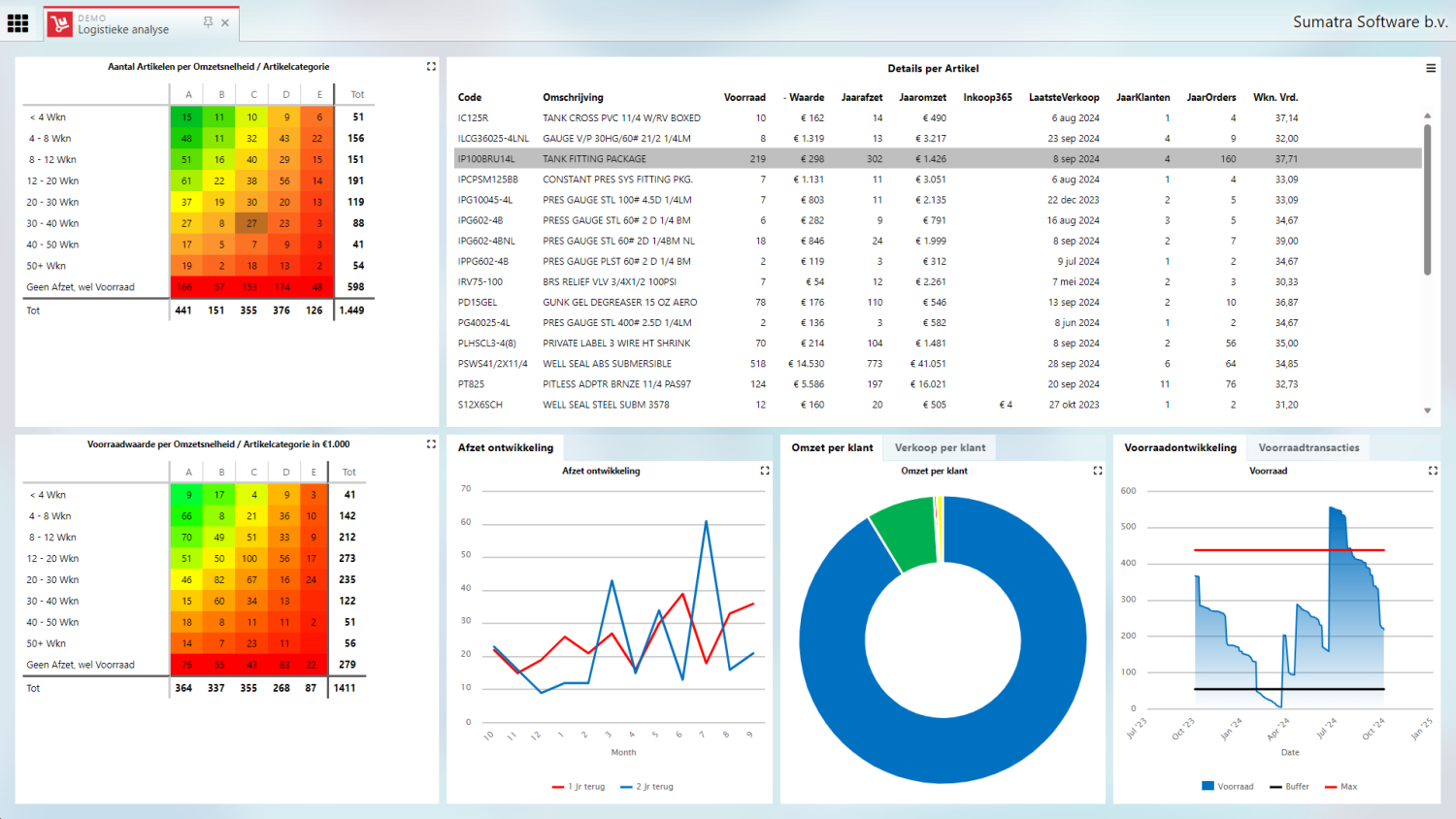Screen dimensions: 1456x819
Task: Expand the Omzet per klant chart fullscreen
Action: (1097, 471)
